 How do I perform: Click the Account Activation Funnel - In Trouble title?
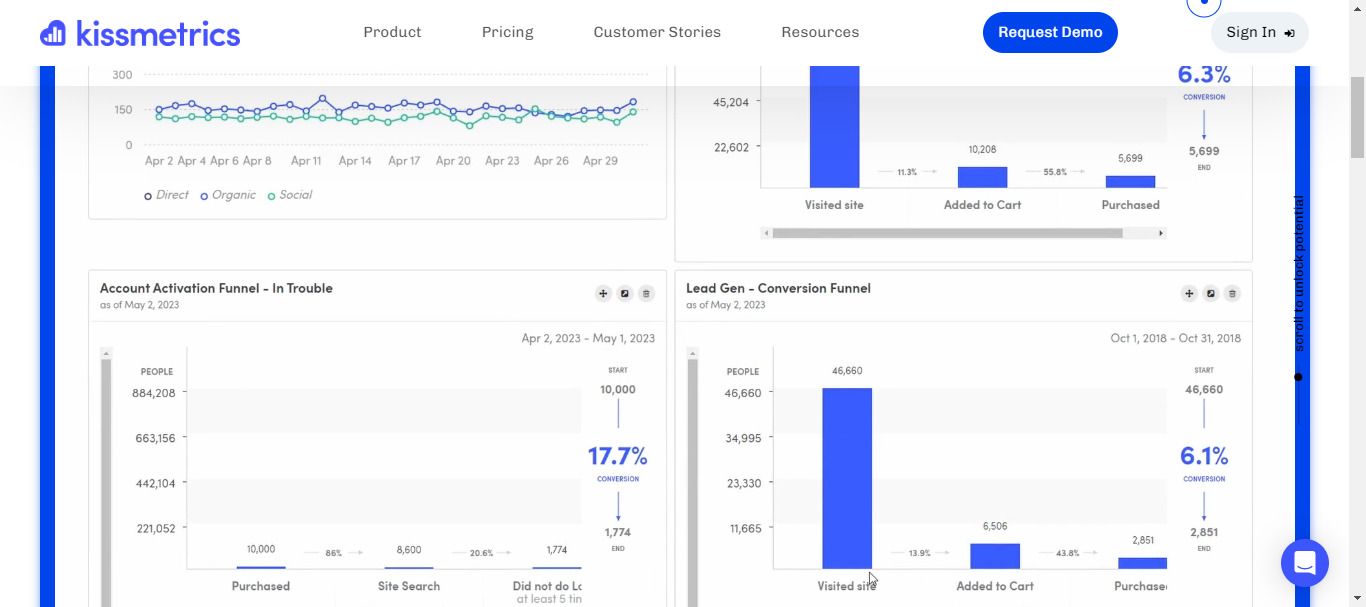point(216,288)
